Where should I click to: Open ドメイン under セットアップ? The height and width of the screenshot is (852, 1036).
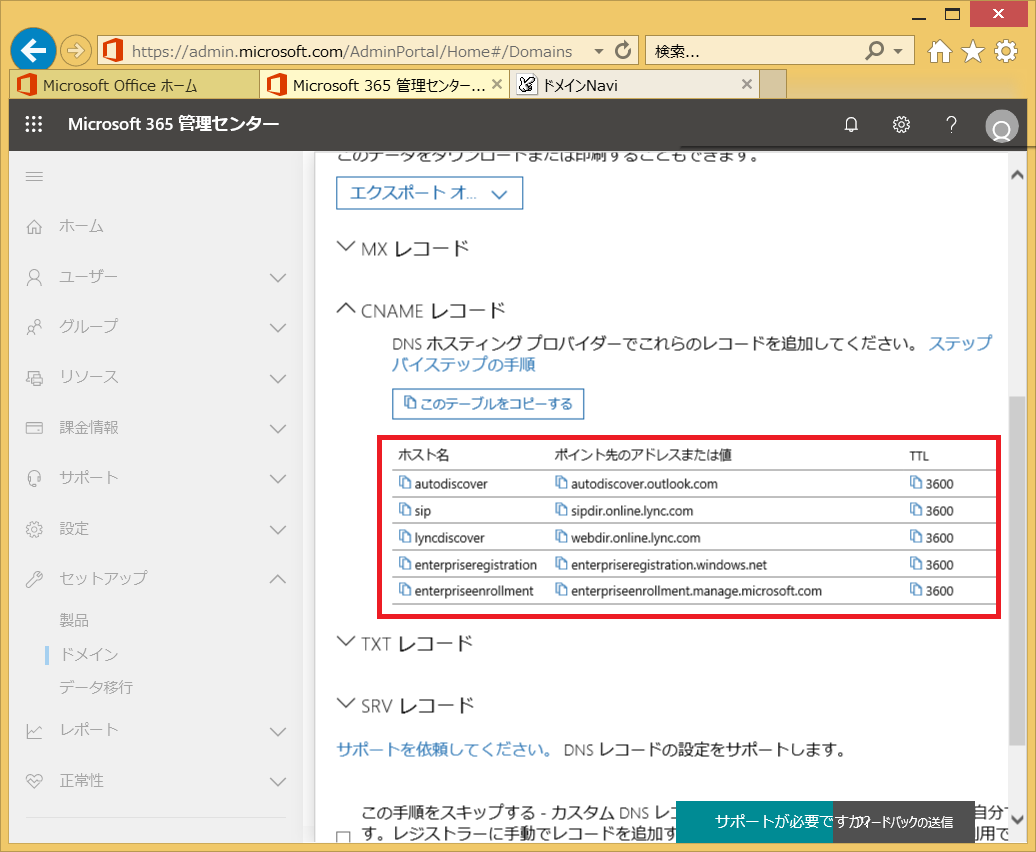(89, 655)
